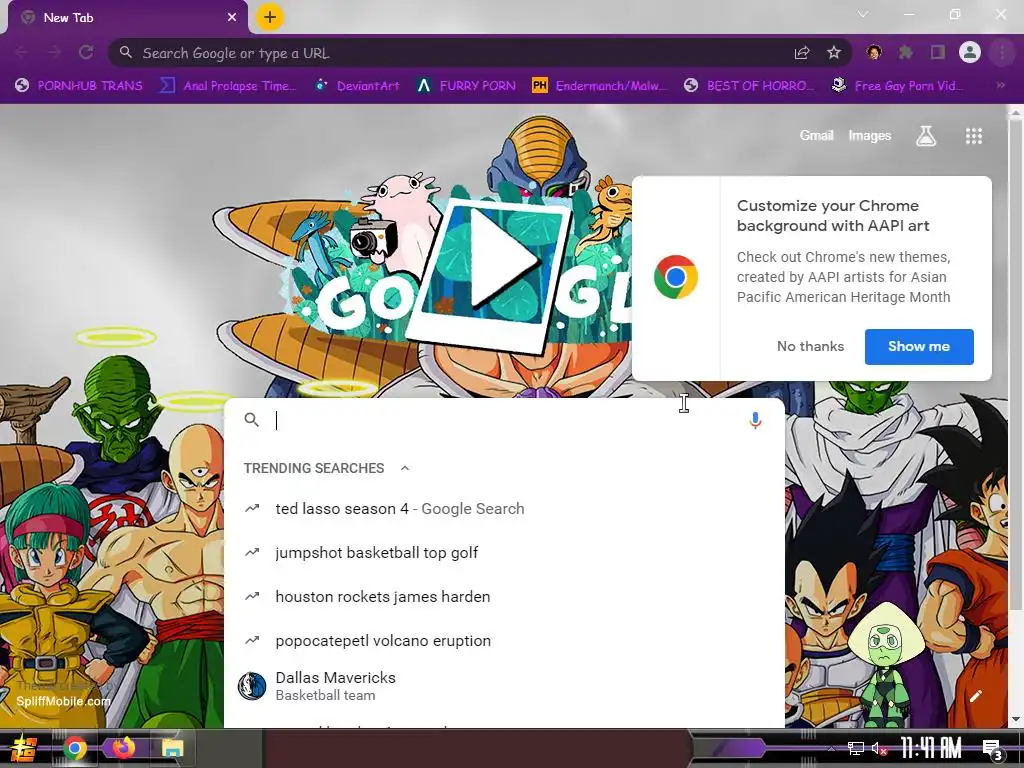Close the New Tab tab
The height and width of the screenshot is (768, 1024).
coord(232,18)
